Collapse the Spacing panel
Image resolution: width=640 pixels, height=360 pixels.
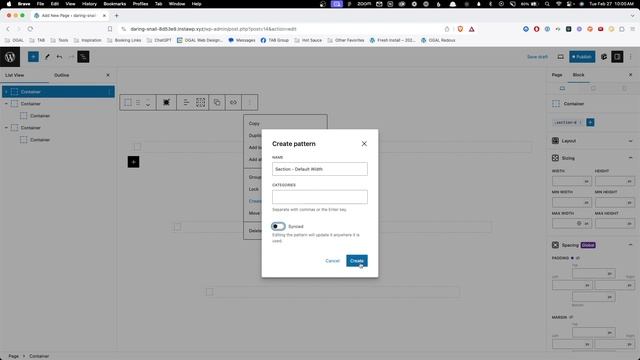click(630, 245)
